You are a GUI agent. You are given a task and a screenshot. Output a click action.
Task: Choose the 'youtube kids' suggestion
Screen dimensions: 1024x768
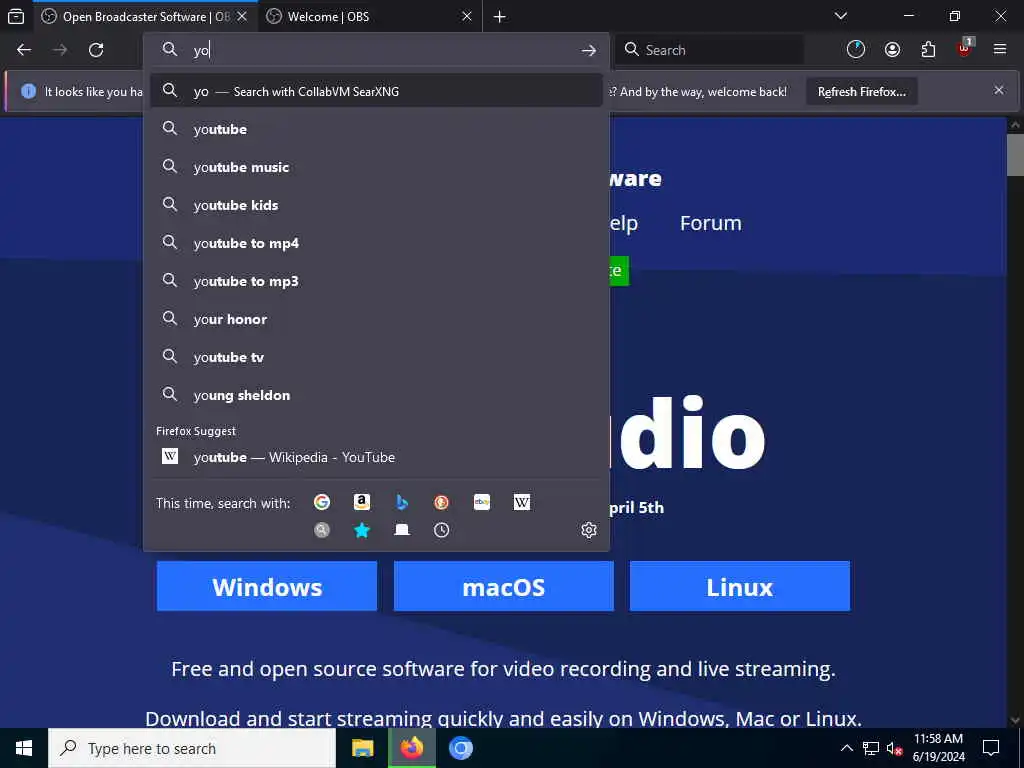point(376,205)
